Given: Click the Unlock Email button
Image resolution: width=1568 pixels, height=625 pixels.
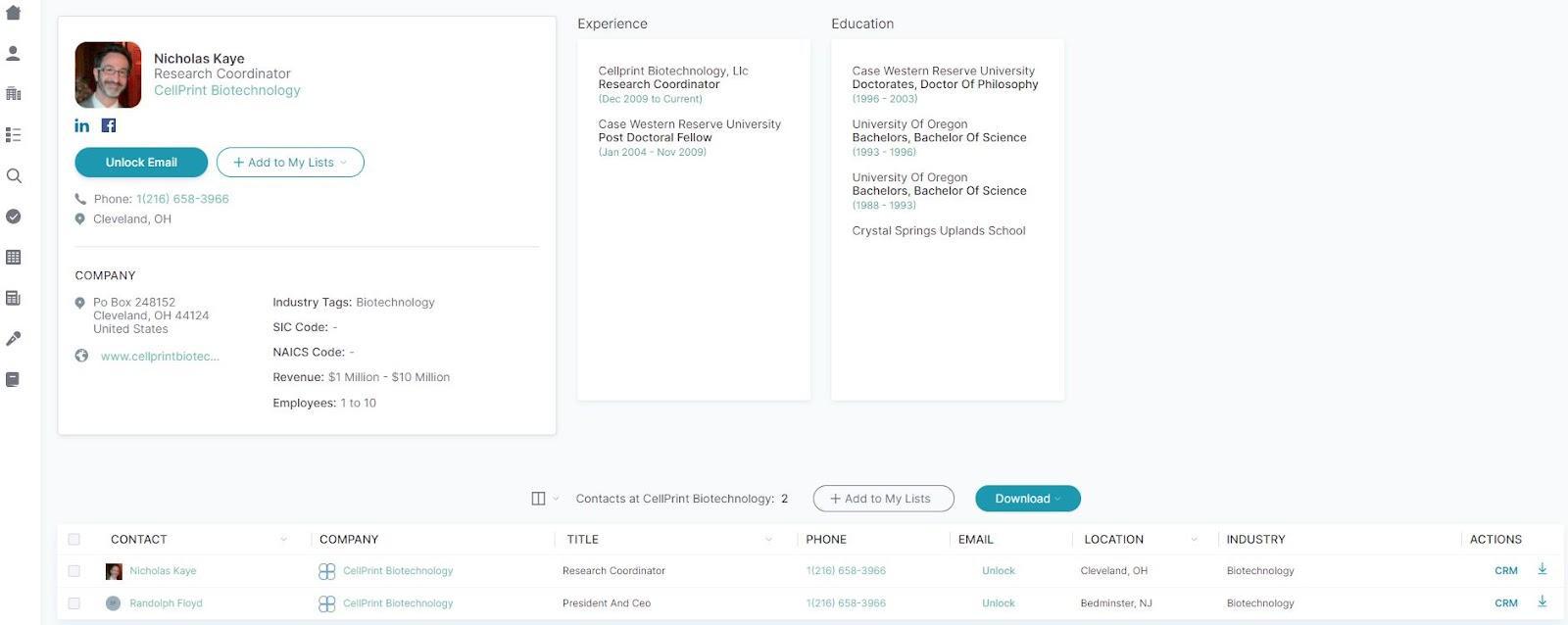Looking at the screenshot, I should pos(141,163).
